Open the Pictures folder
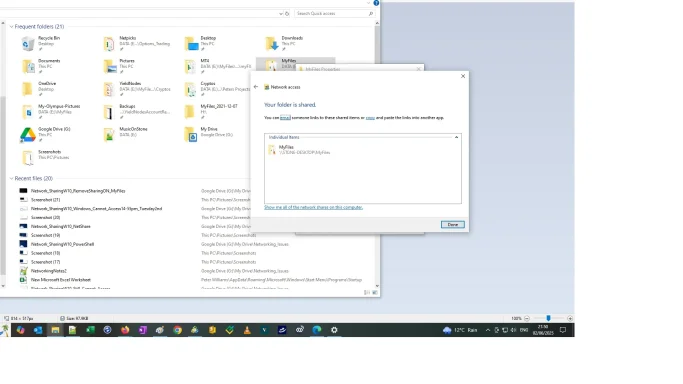Viewport: 683px width, 384px height. [x=109, y=66]
